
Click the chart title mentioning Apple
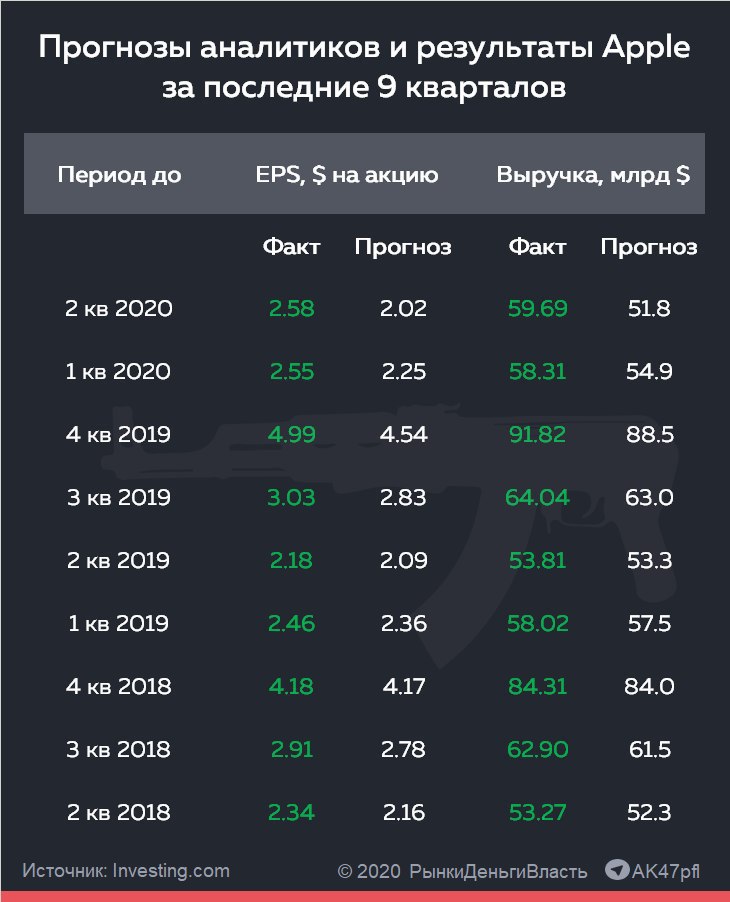364,66
